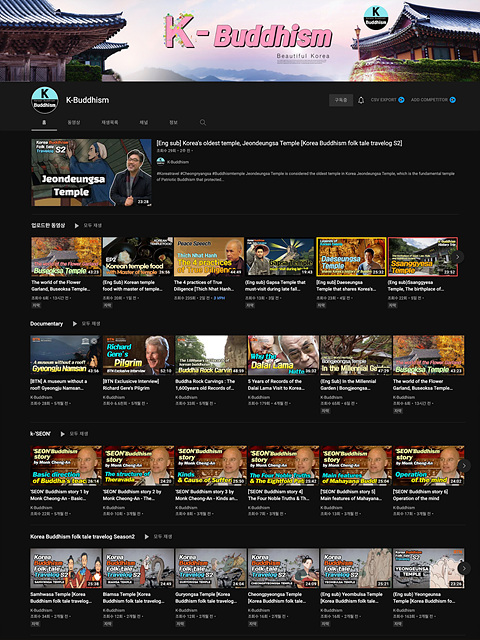This screenshot has height=640, width=480.
Task: Click title 'Guryongsa Temple [Korea Buddhism folk tale travelog'
Action: click(206, 598)
